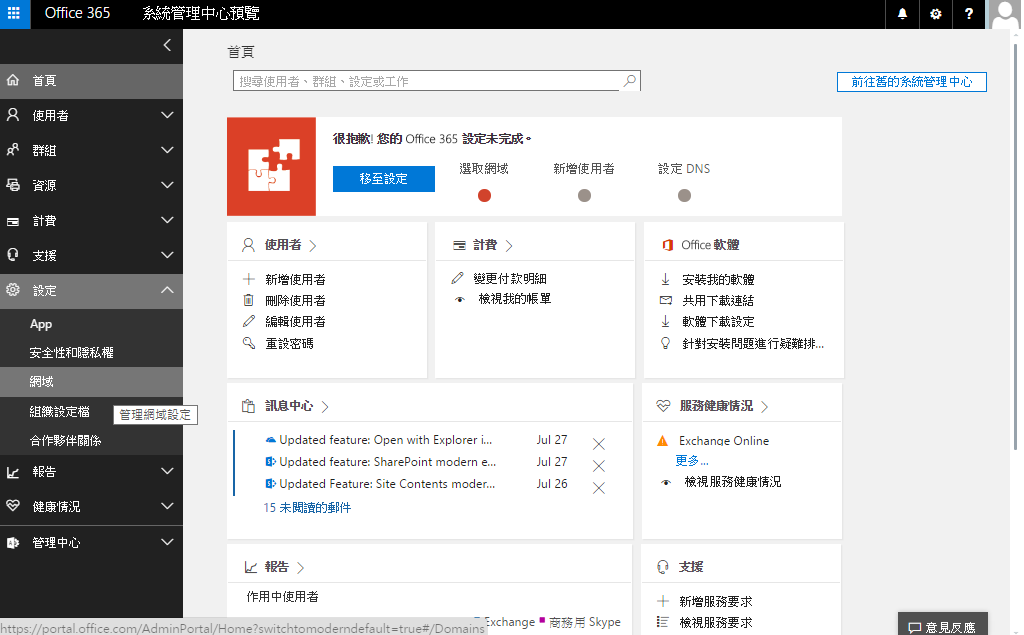
Task: Click the 檢視服務健康情況 eye icon
Action: (665, 483)
